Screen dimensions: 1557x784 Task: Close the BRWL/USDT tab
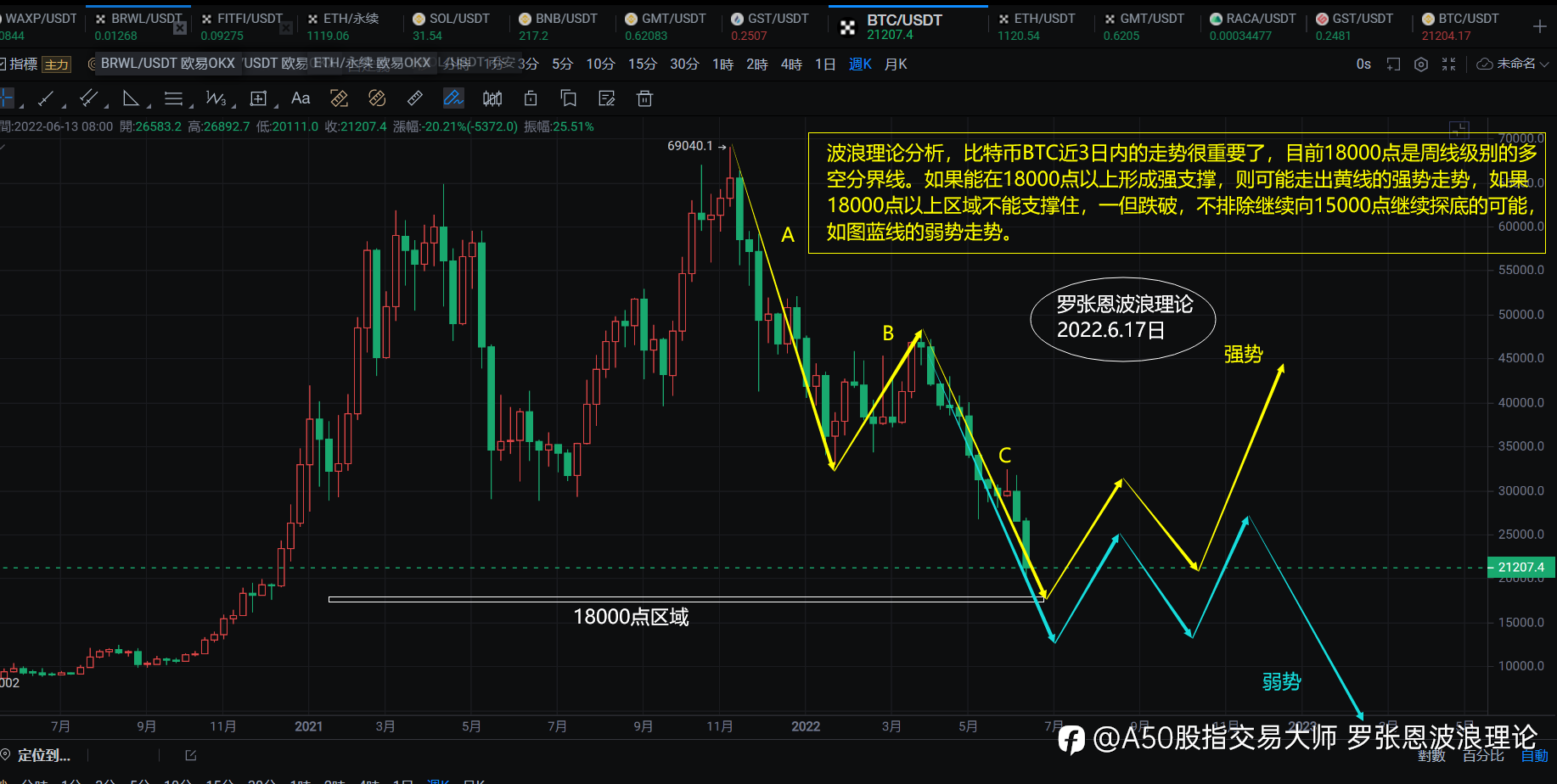click(180, 28)
